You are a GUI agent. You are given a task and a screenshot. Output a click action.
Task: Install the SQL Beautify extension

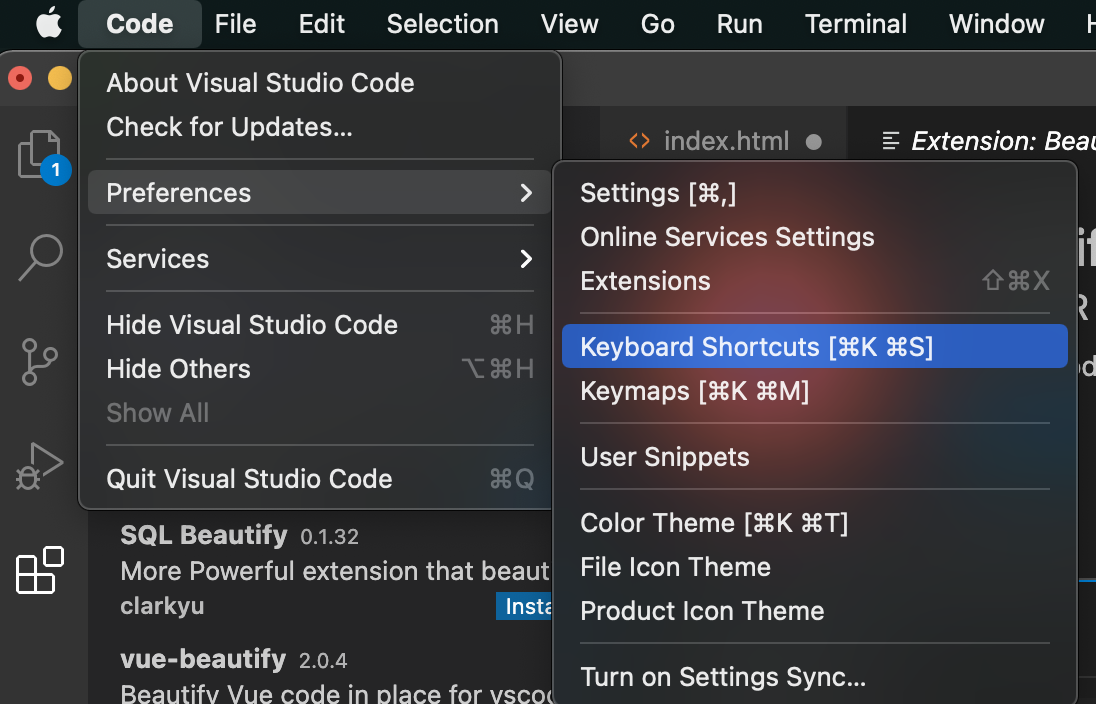[525, 606]
